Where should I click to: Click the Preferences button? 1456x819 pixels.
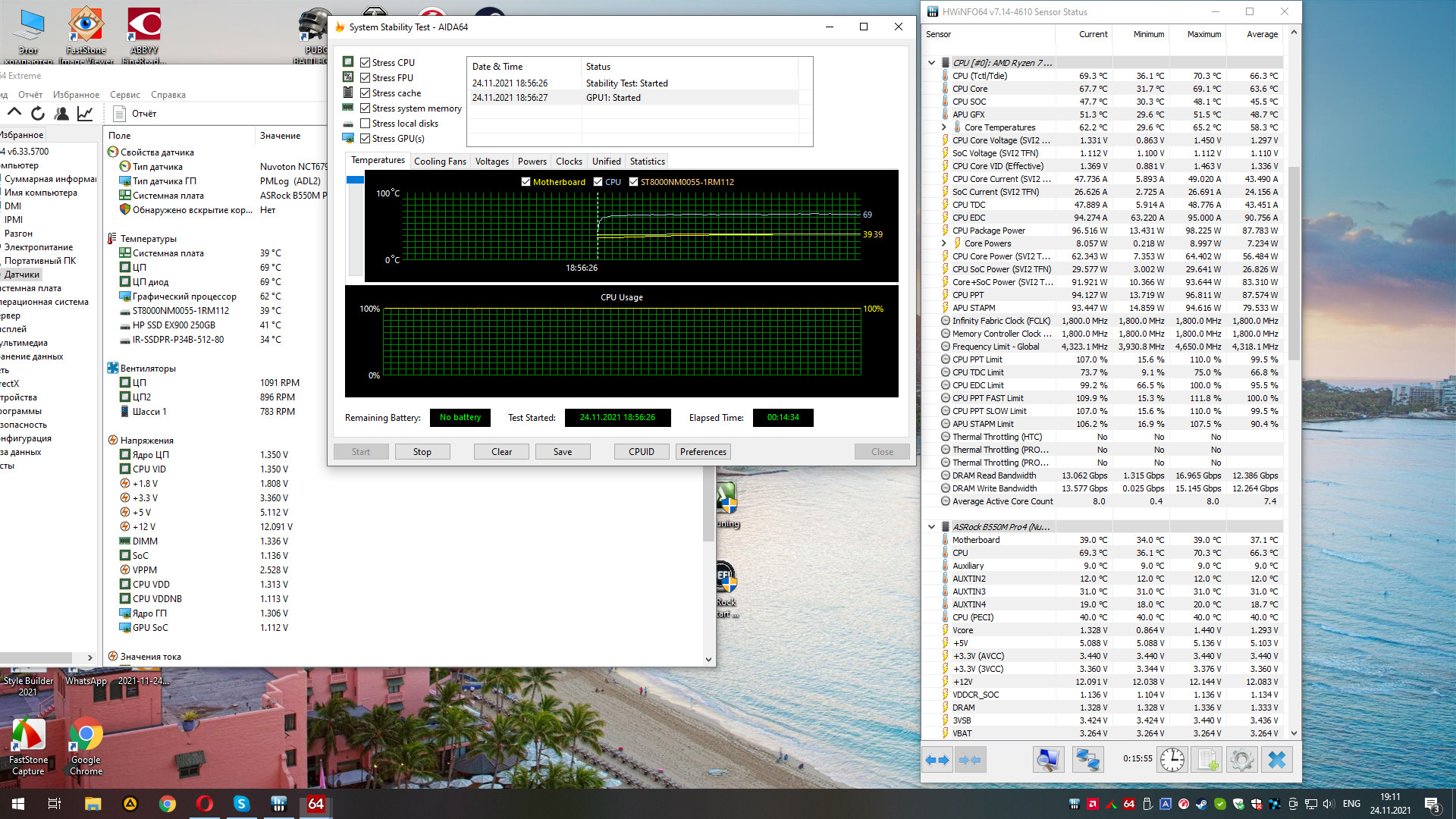pos(703,452)
